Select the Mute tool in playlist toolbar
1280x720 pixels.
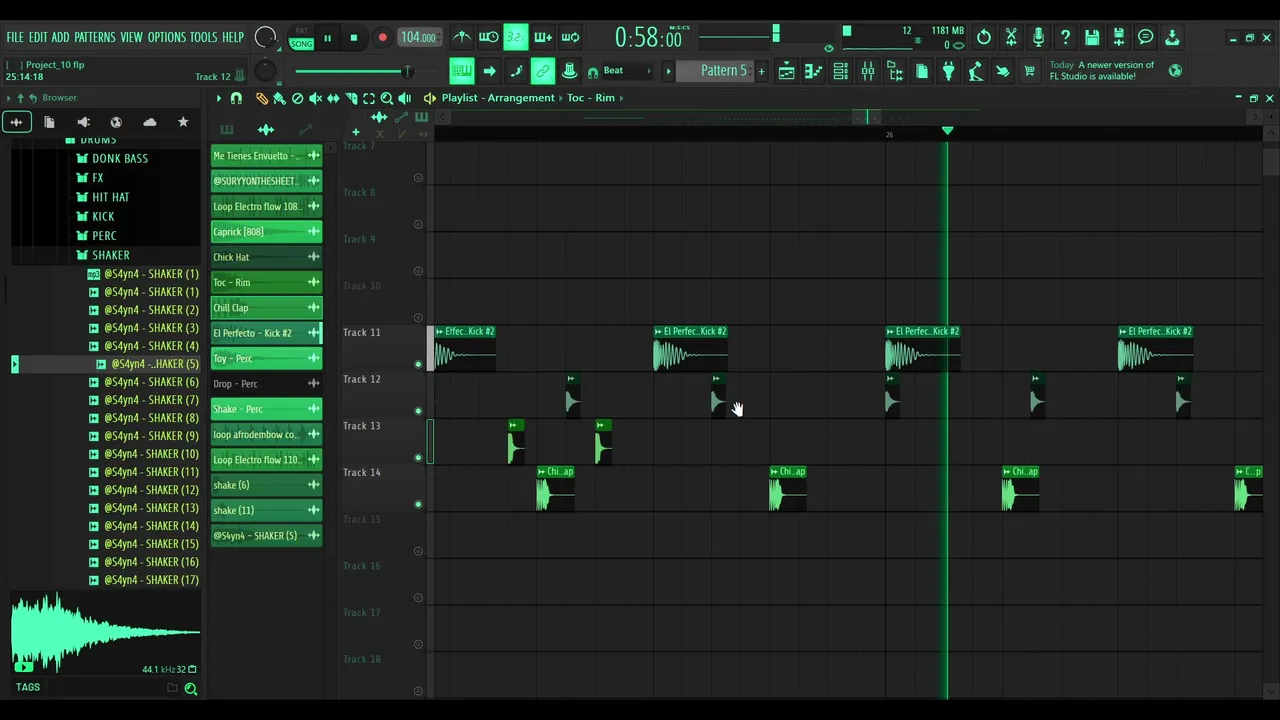[x=315, y=98]
